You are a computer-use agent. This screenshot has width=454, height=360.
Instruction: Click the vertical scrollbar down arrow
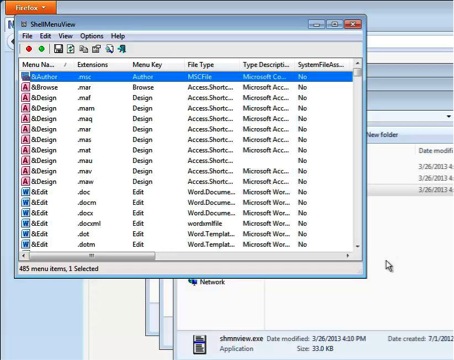pos(357,246)
